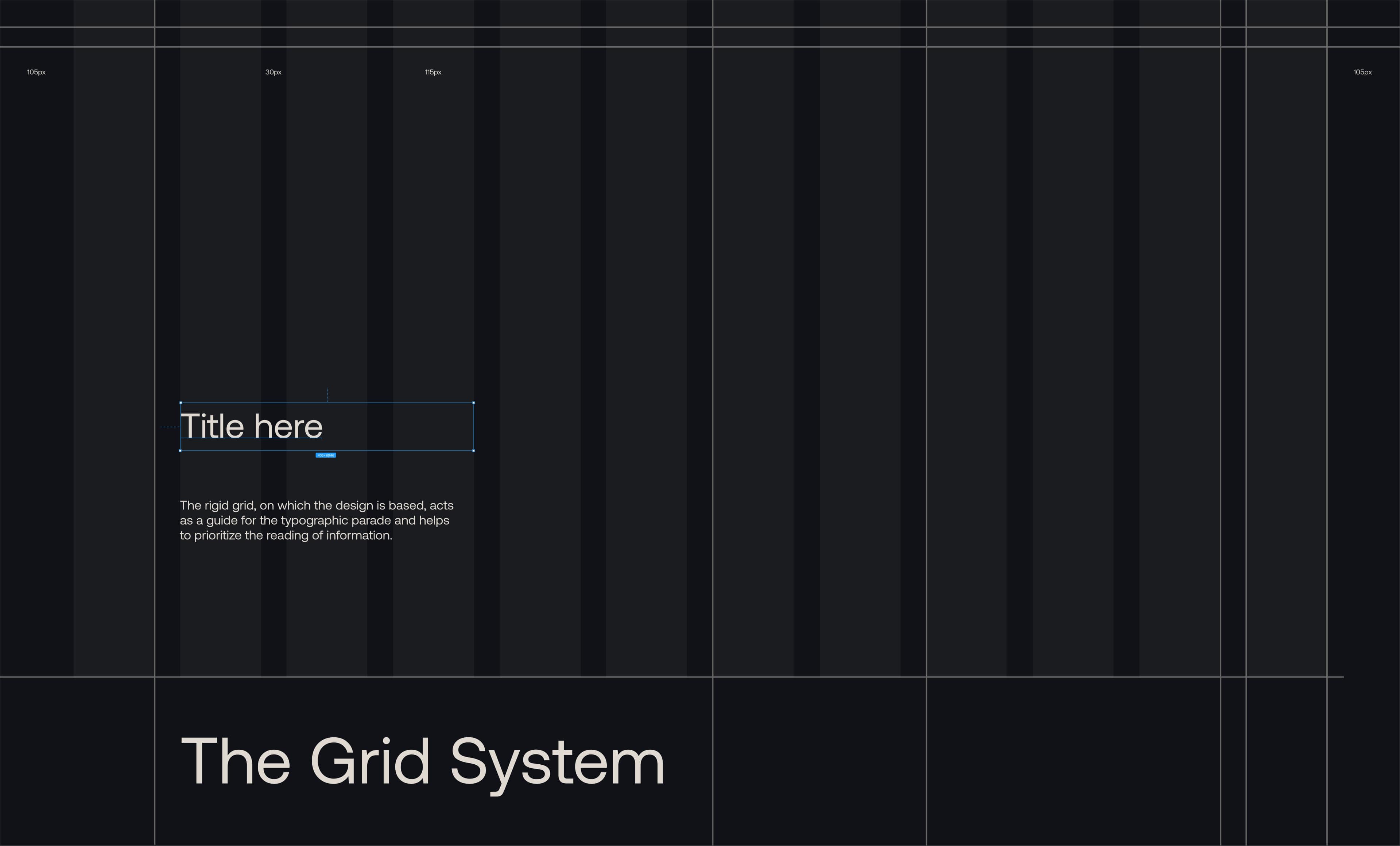Click 'The Grid System' heading

(x=422, y=761)
